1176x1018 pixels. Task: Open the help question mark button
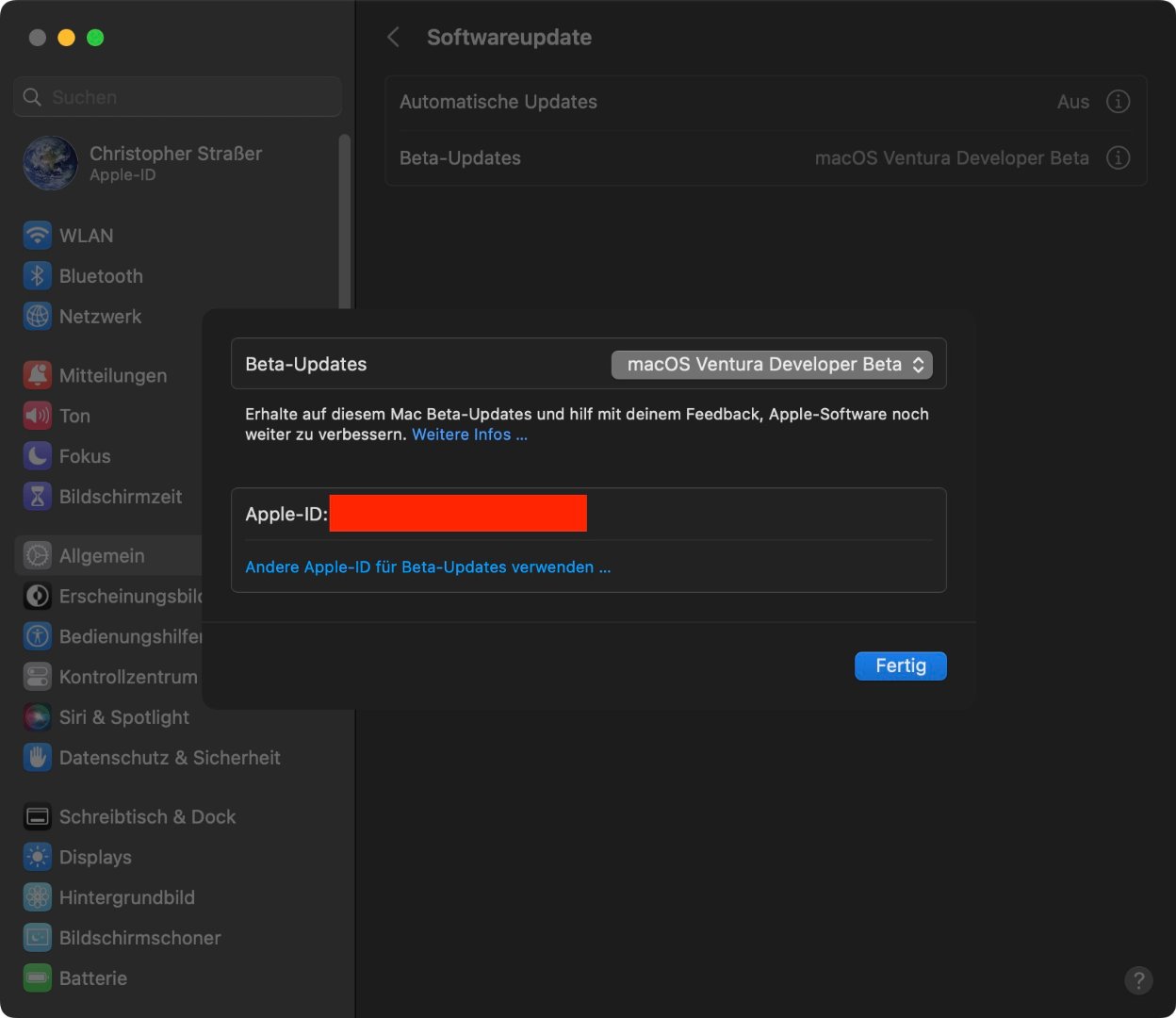[1138, 980]
